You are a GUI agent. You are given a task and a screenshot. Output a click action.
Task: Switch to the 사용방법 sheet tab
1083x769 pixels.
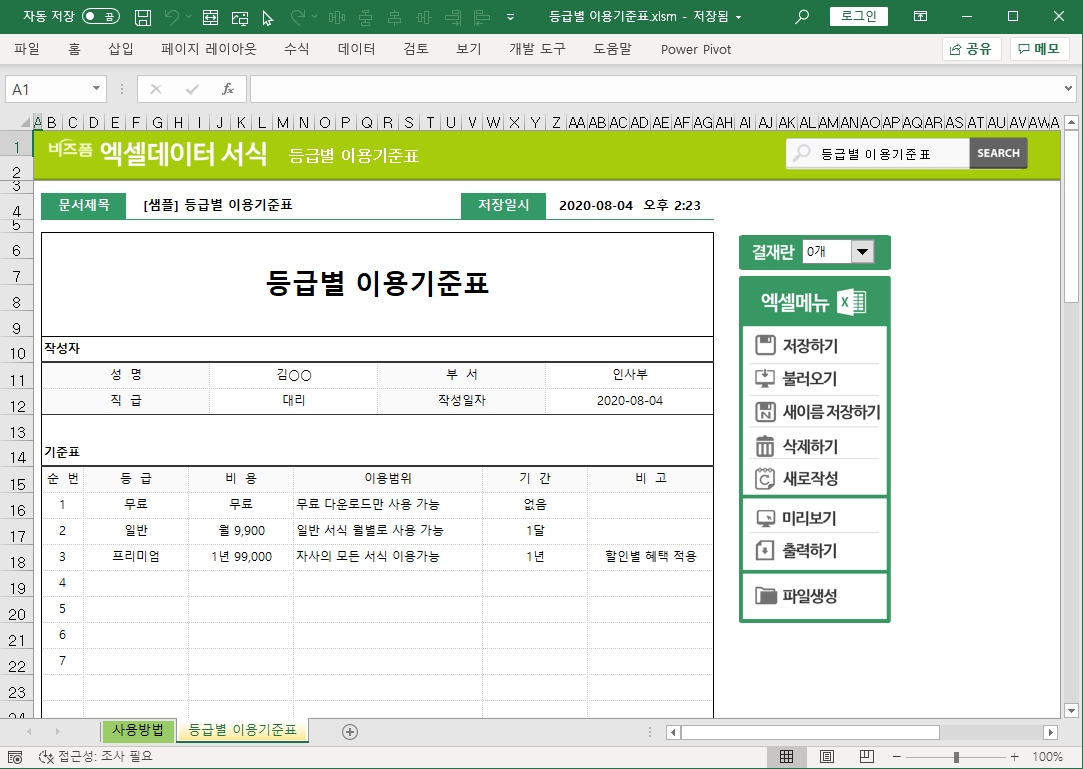click(x=138, y=730)
